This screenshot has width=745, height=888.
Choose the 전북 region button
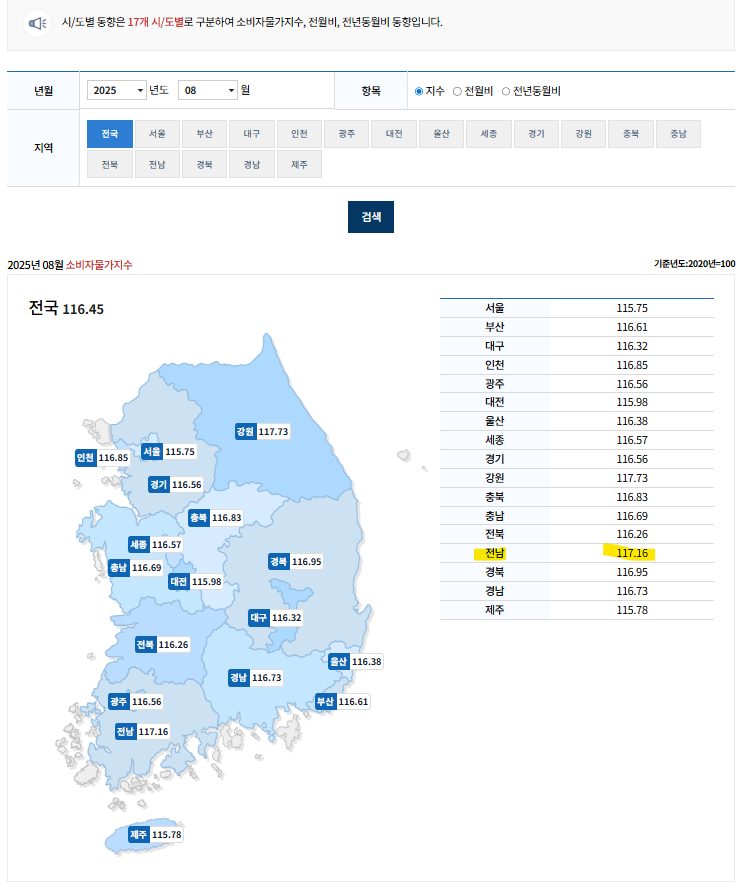pyautogui.click(x=110, y=164)
